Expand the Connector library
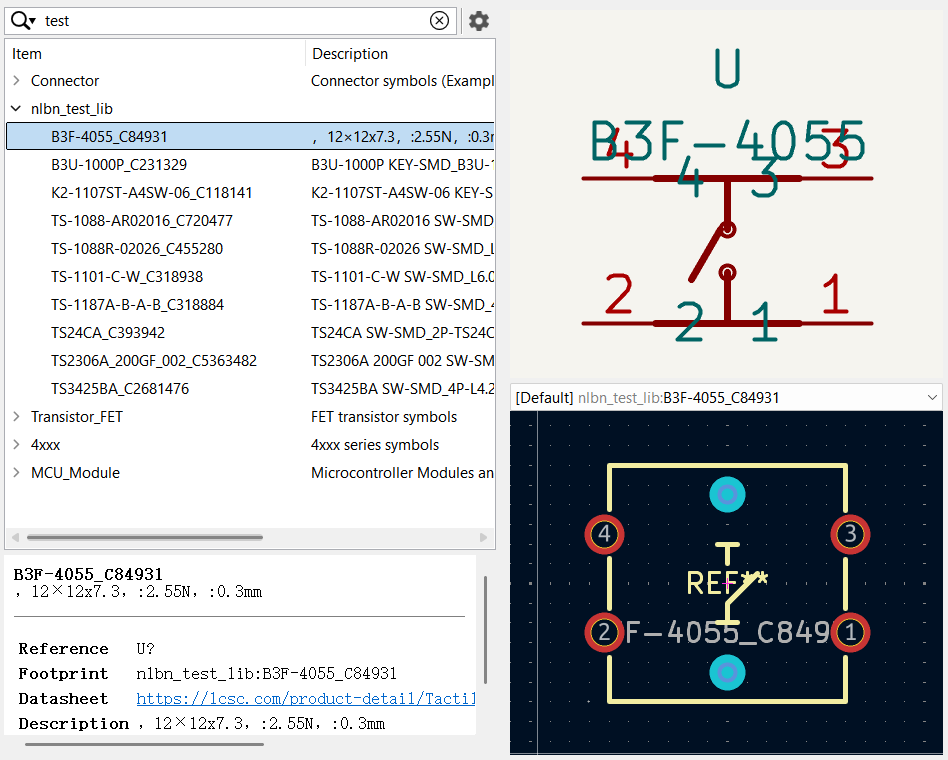948x760 pixels. (16, 81)
